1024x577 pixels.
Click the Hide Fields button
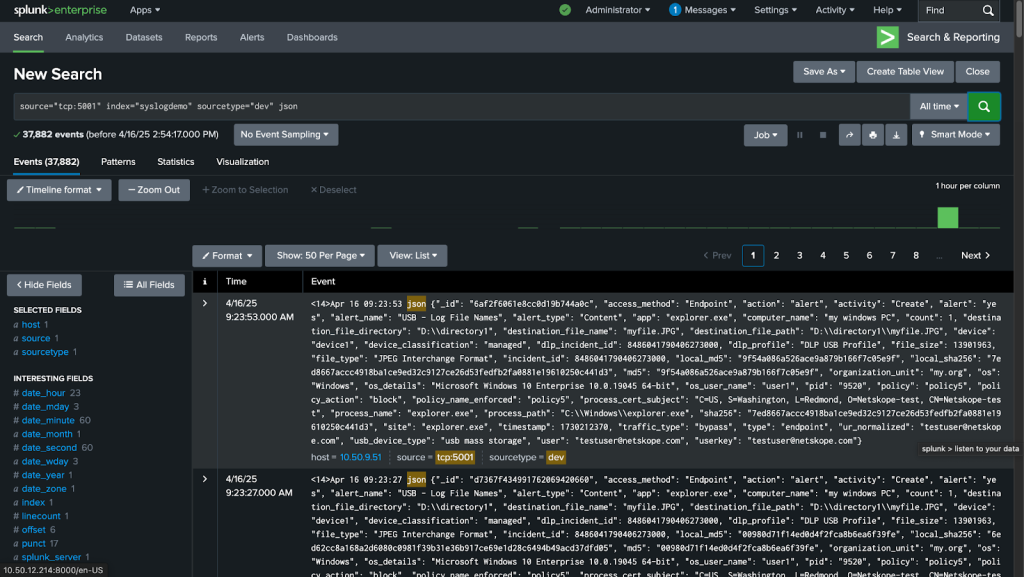coord(44,285)
